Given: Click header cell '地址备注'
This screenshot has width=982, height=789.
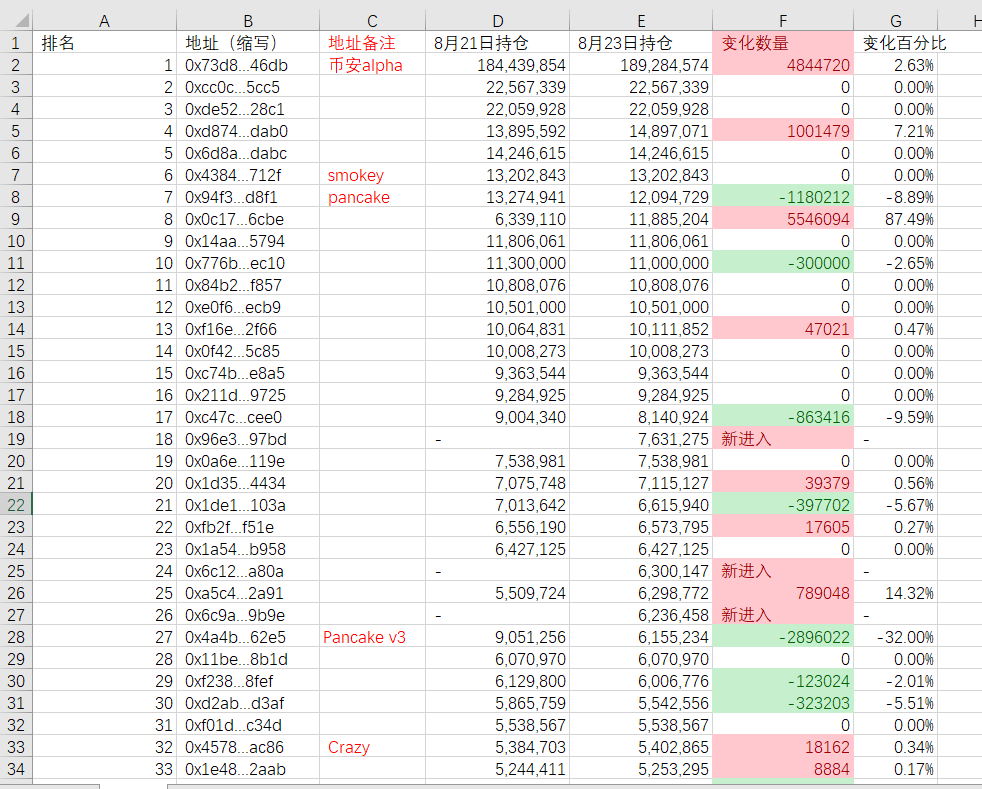Looking at the screenshot, I should pyautogui.click(x=372, y=43).
